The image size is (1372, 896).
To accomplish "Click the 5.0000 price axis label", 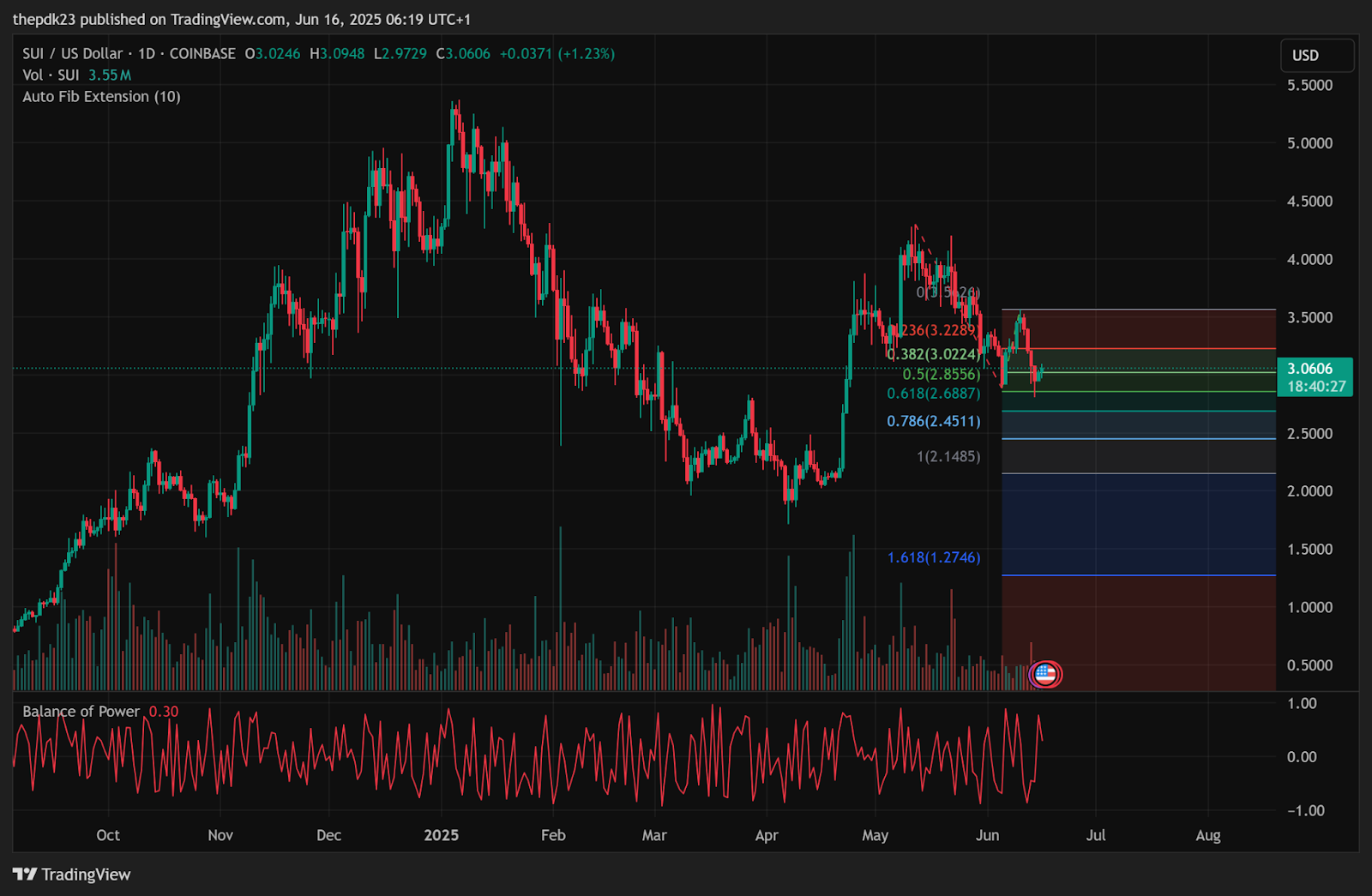I will pyautogui.click(x=1309, y=143).
